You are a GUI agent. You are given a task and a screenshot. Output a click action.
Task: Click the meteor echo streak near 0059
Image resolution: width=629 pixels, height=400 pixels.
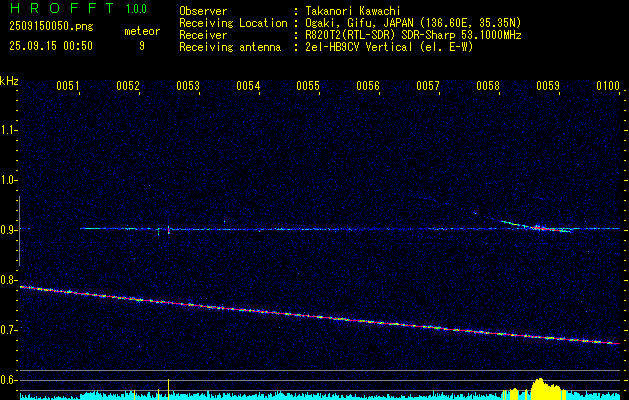click(x=536, y=226)
